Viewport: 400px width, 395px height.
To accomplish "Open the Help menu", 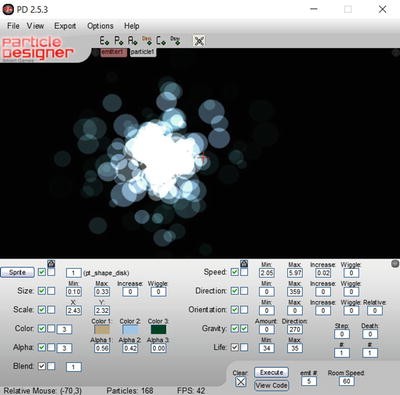I will (x=132, y=26).
